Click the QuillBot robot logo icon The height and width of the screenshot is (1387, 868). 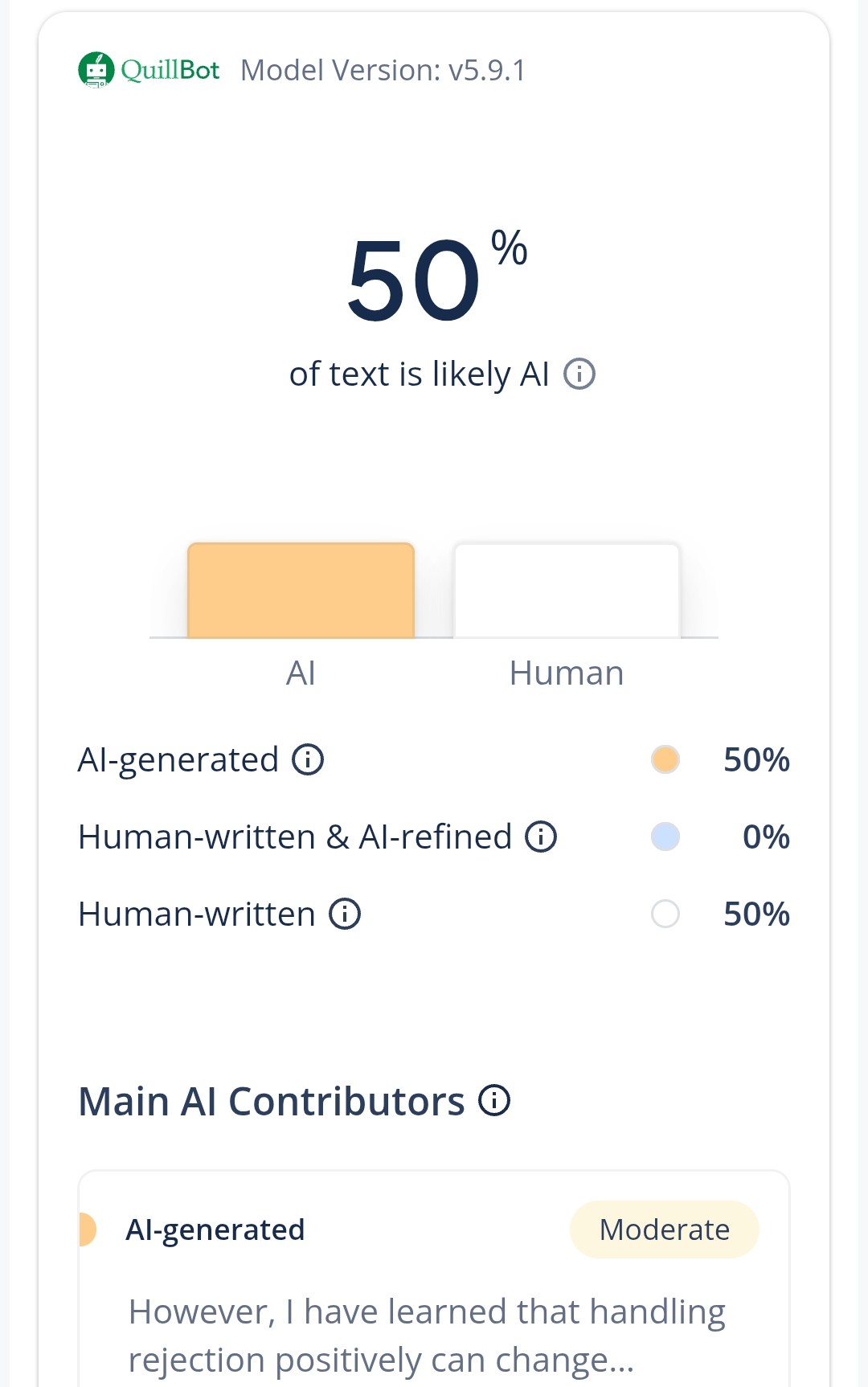[96, 70]
